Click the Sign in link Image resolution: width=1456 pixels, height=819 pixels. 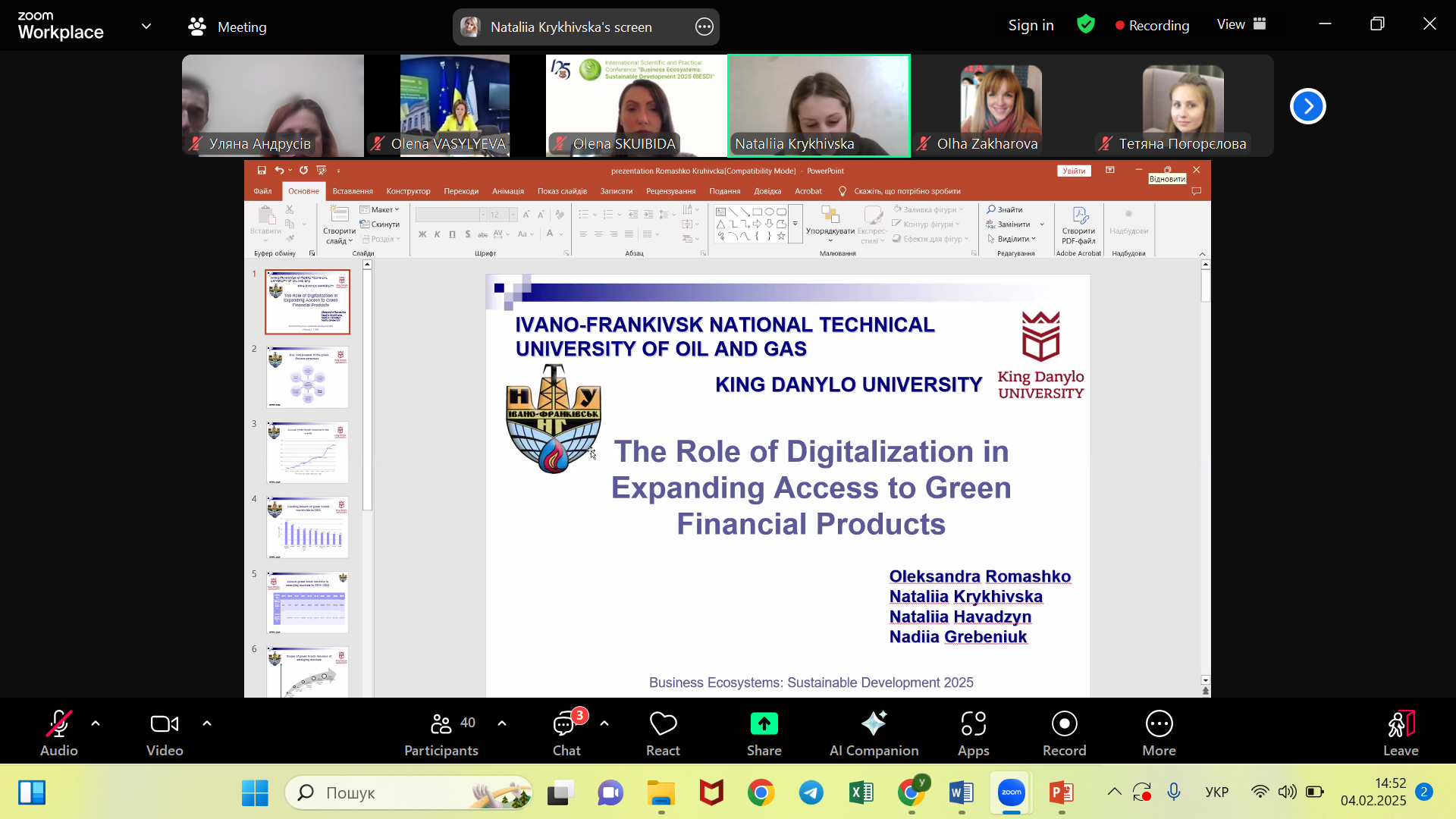1031,25
